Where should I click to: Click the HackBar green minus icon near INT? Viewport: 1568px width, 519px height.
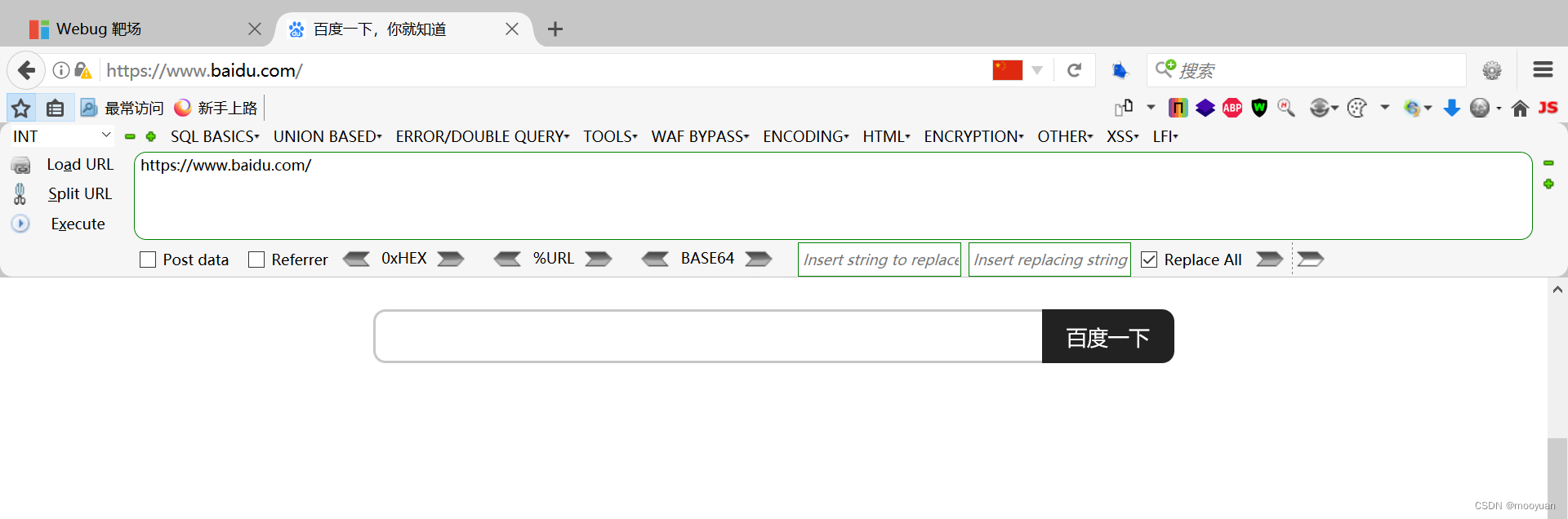pos(130,136)
